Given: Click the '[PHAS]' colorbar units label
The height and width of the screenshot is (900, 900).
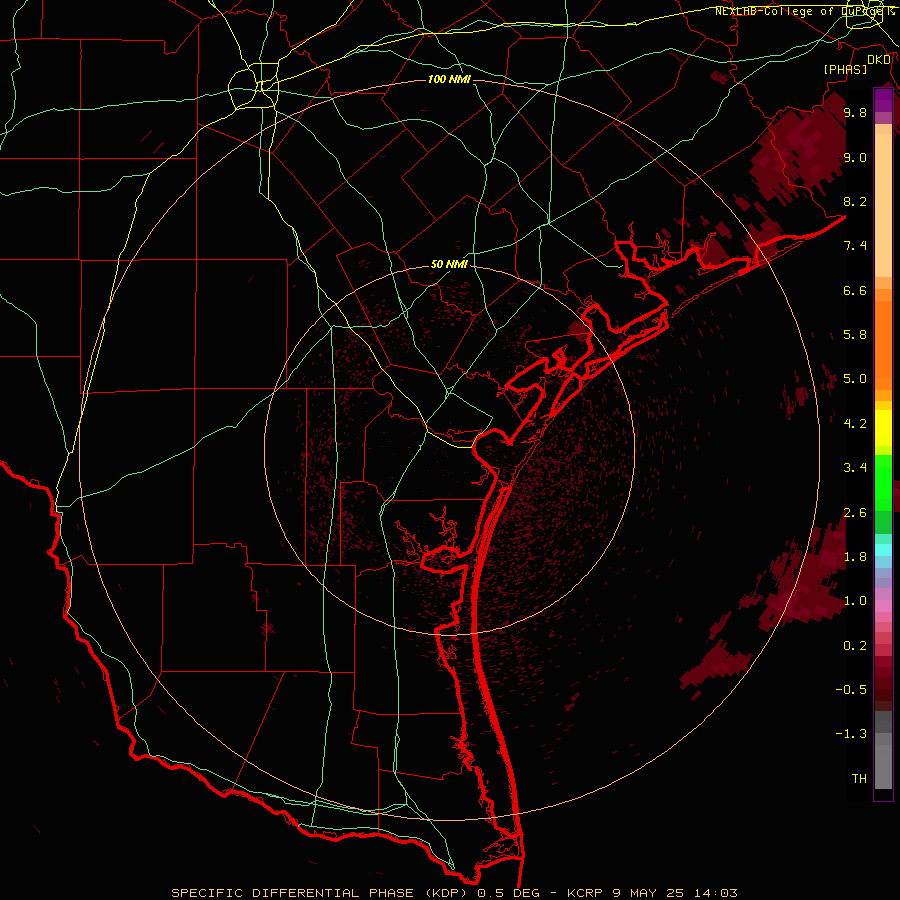Looking at the screenshot, I should point(845,69).
